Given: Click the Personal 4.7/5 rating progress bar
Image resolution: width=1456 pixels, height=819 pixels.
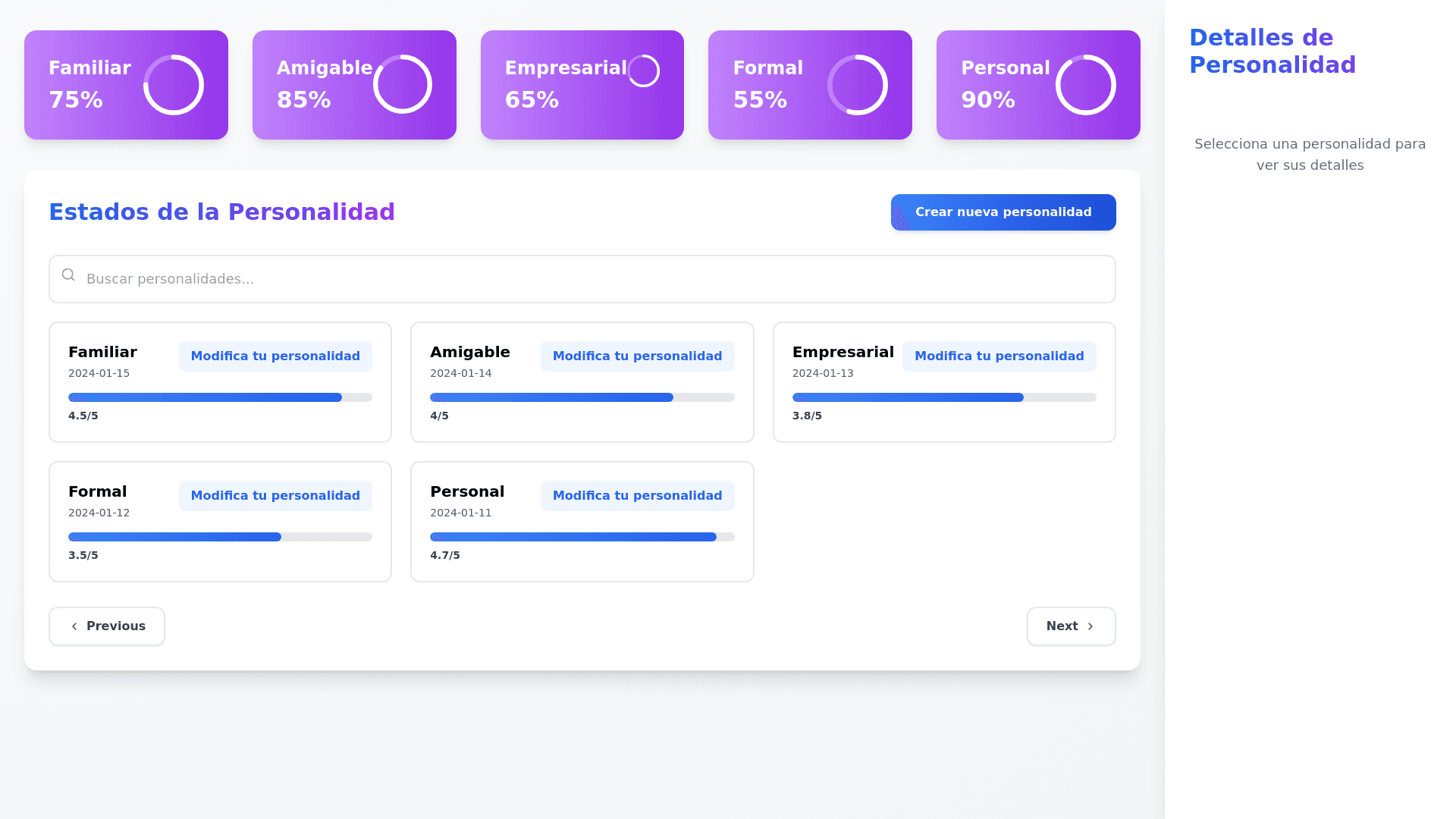Looking at the screenshot, I should [x=582, y=537].
